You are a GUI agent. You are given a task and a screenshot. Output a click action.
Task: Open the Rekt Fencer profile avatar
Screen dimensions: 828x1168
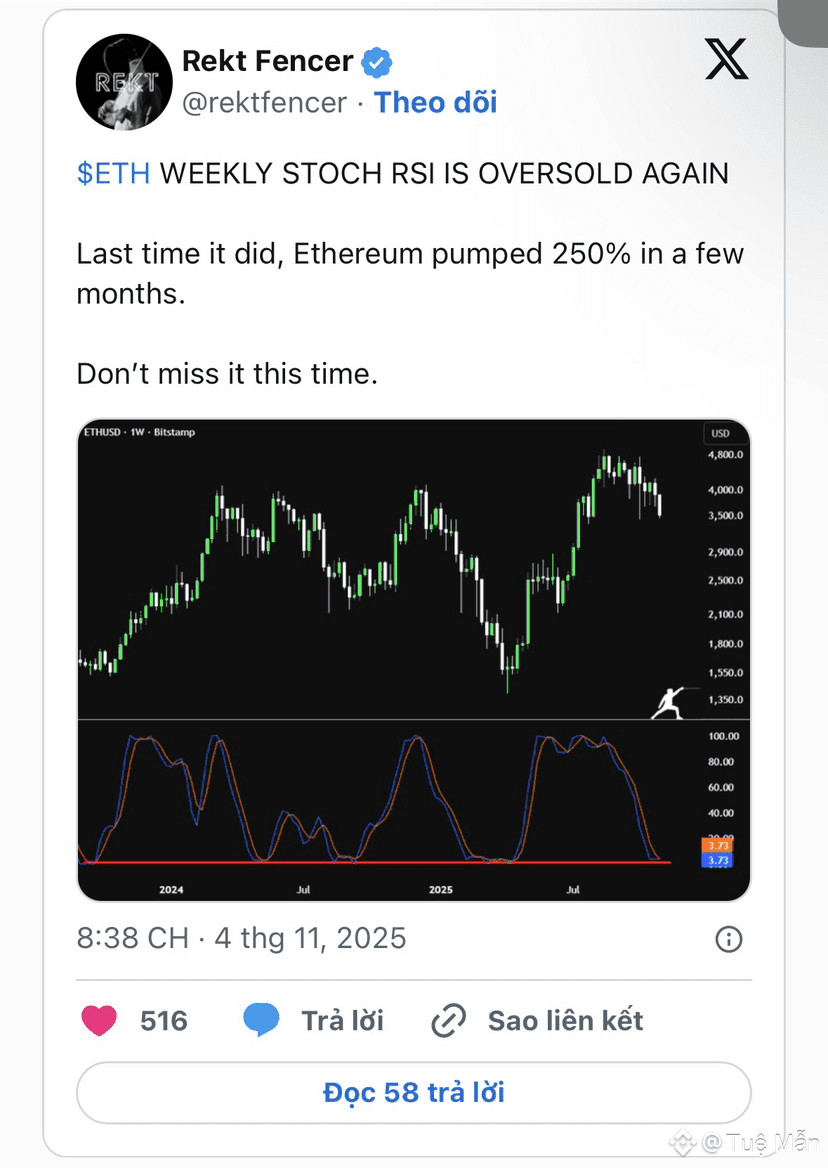tap(125, 82)
